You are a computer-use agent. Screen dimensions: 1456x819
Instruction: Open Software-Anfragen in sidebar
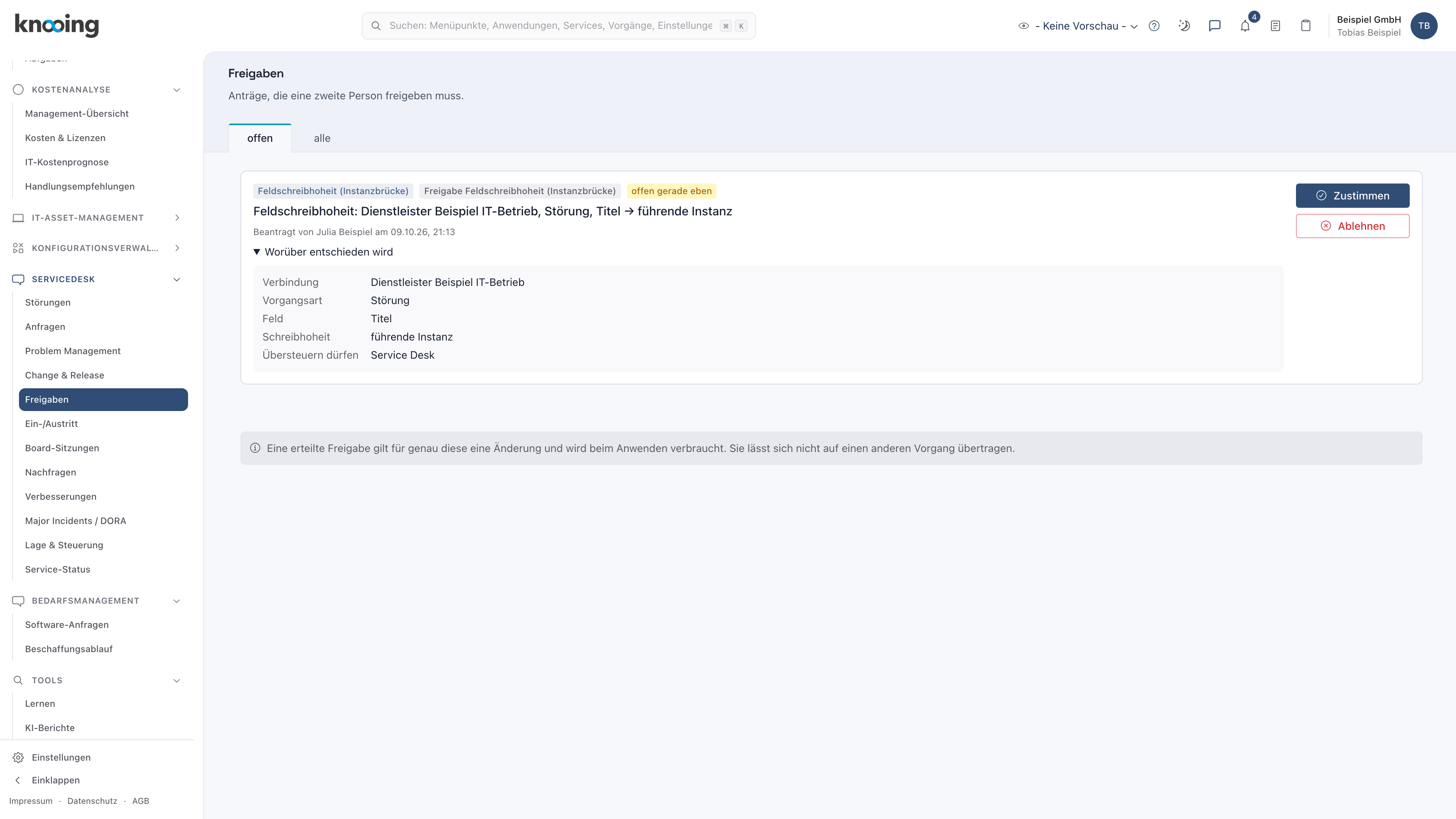[x=67, y=625]
